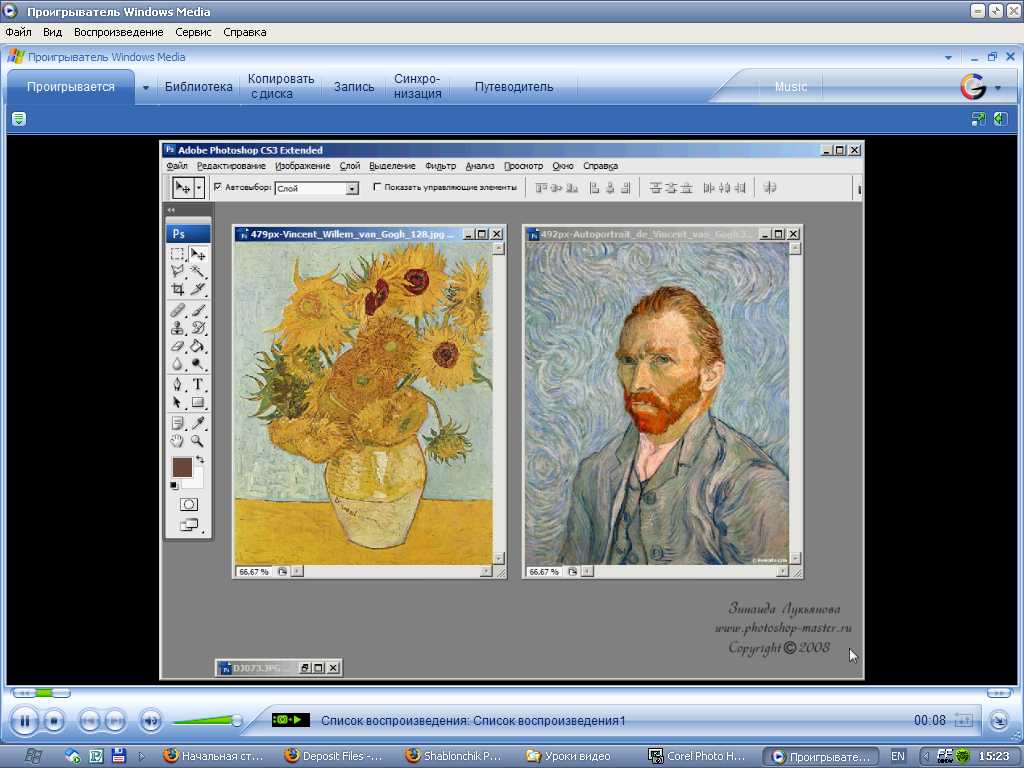
Task: Click the playback options green icon
Action: (x=19, y=119)
